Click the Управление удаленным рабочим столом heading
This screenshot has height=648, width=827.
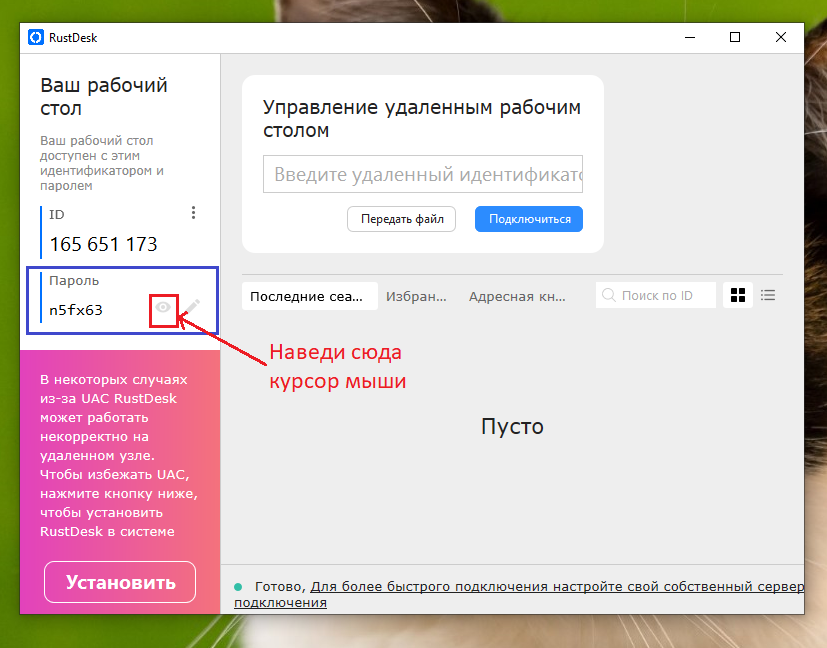click(x=422, y=118)
